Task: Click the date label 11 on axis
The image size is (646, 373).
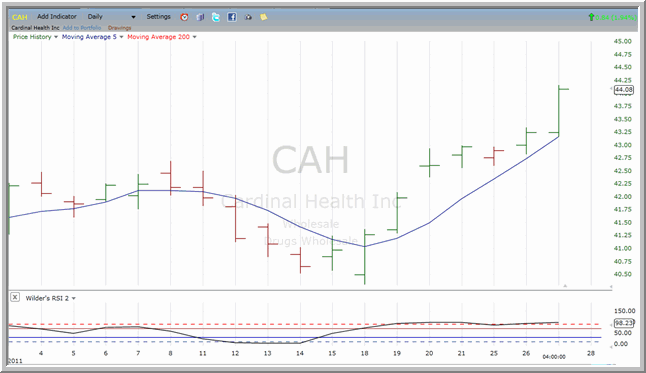Action: click(203, 353)
